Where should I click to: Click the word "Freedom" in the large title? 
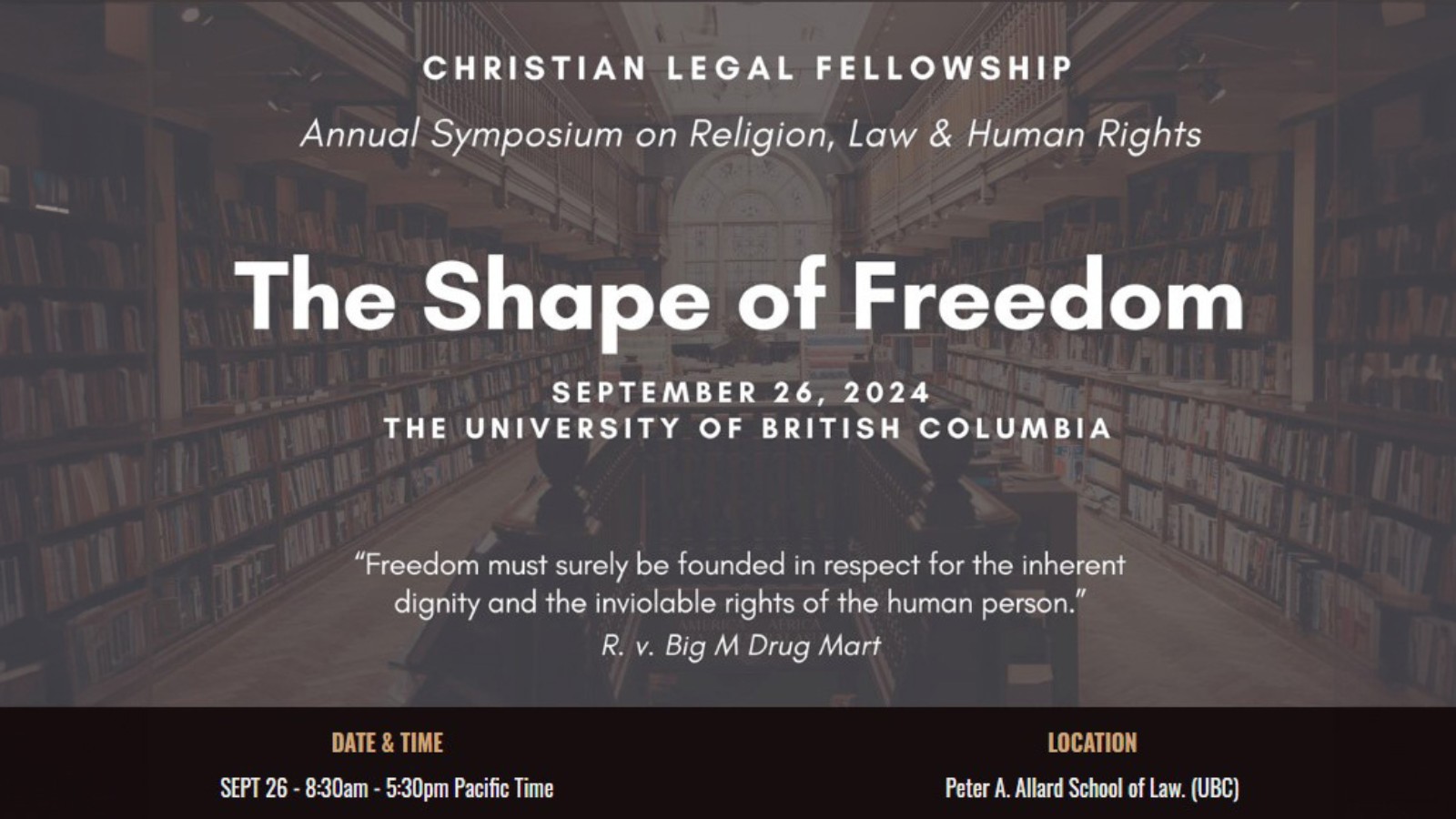click(1047, 294)
